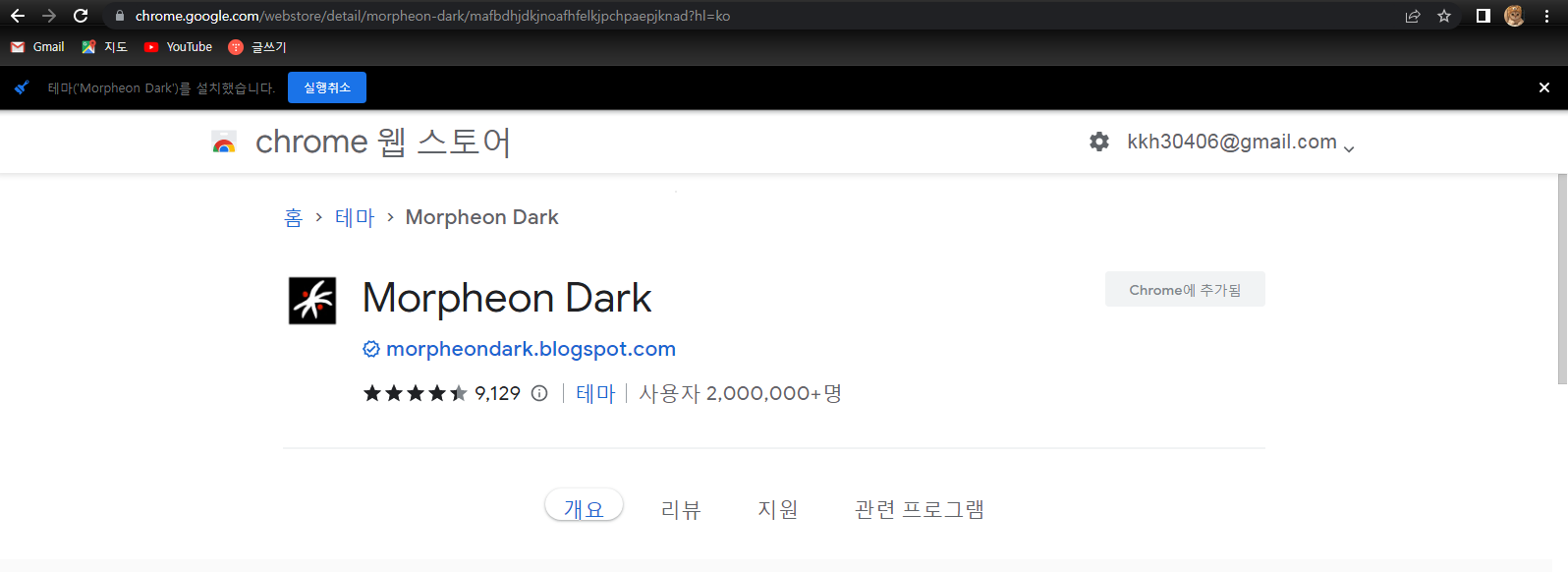Image resolution: width=1568 pixels, height=572 pixels.
Task: Open the 글쓰기 bookmark
Action: click(x=257, y=47)
